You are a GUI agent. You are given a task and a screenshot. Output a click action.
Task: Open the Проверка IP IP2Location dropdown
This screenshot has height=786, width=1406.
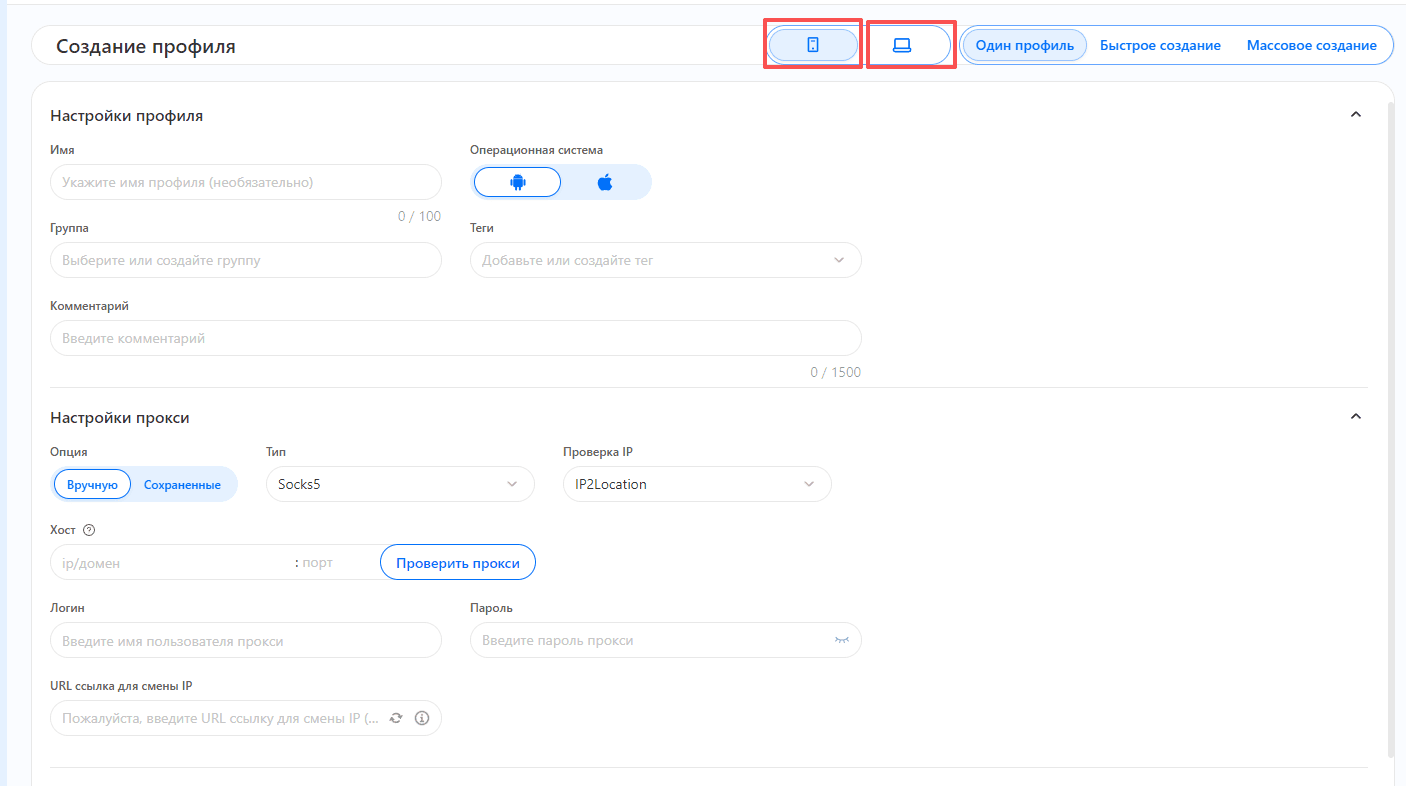696,484
